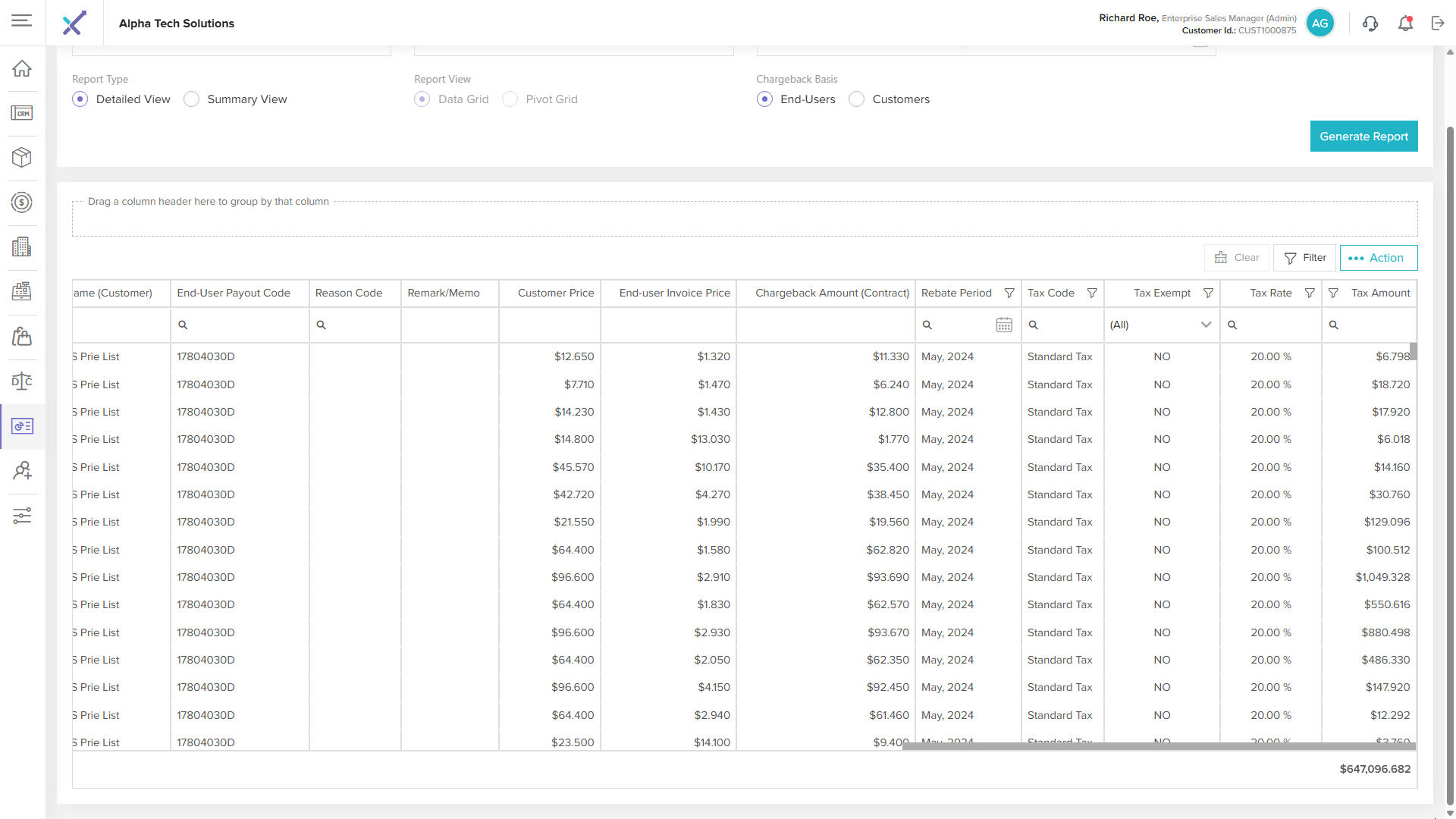
Task: Open the balance scale sidebar icon
Action: [x=22, y=381]
